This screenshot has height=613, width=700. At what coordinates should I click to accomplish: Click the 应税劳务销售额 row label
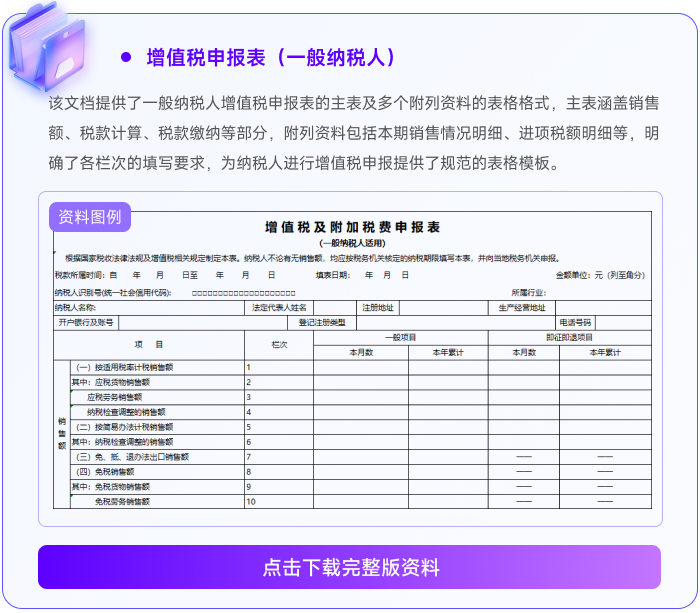pos(125,397)
